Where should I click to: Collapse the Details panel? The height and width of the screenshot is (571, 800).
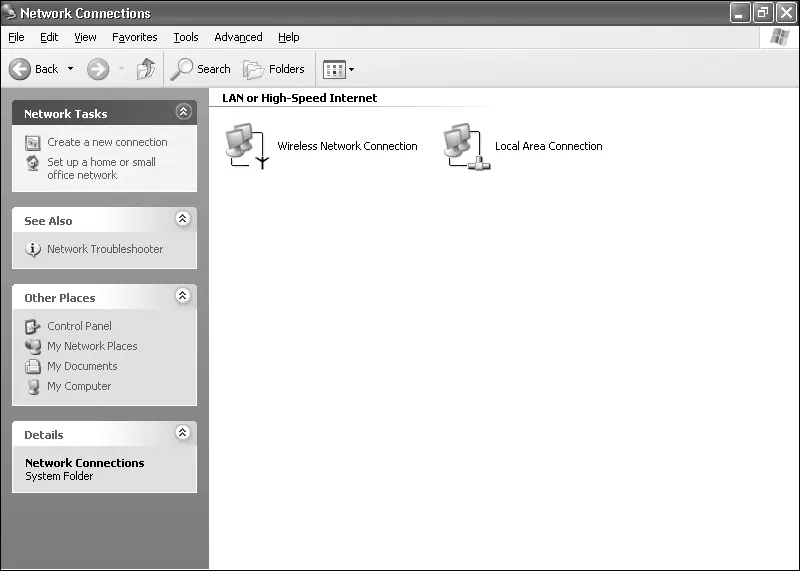click(183, 433)
